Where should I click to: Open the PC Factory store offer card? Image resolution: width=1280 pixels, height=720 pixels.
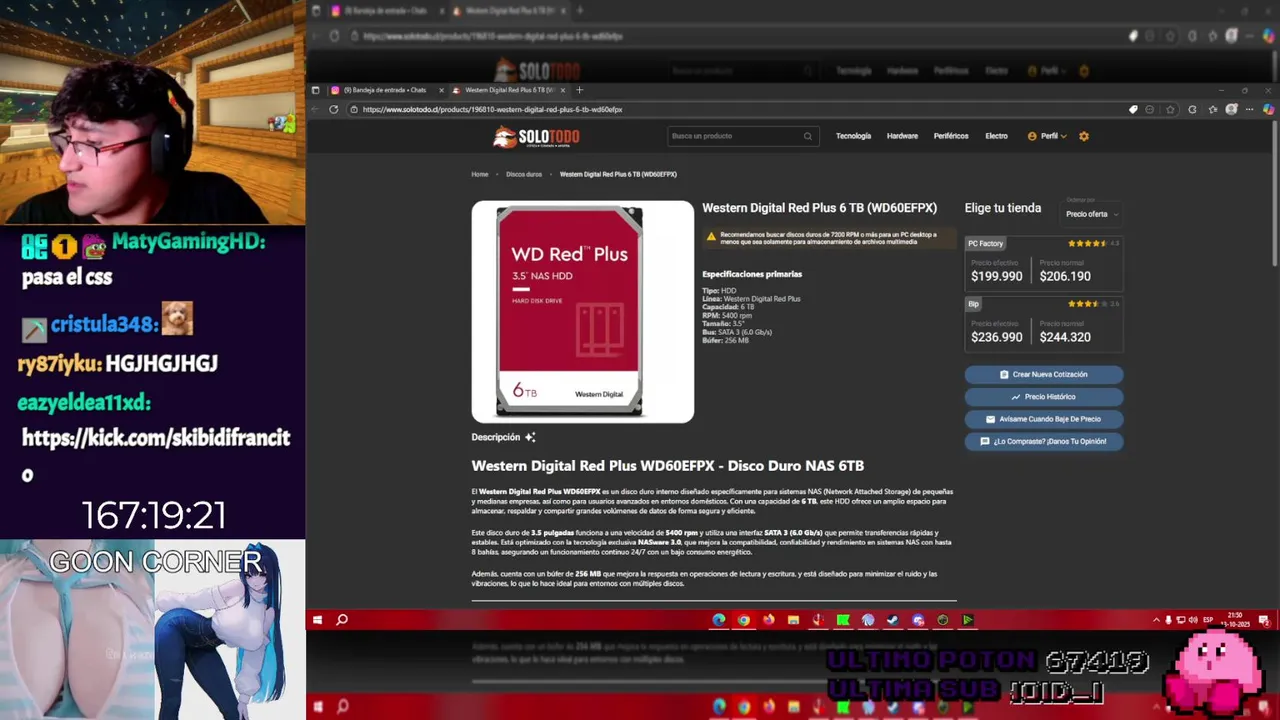click(1044, 264)
